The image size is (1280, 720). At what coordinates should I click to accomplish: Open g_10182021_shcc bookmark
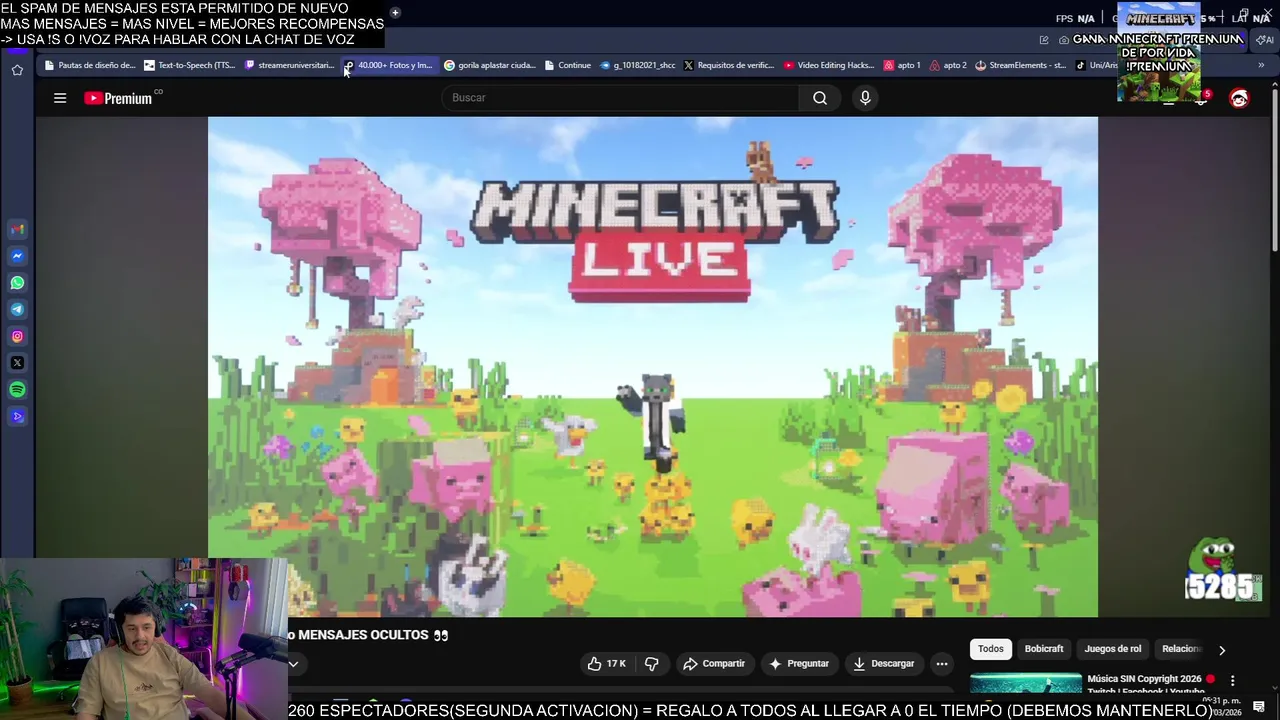638,65
